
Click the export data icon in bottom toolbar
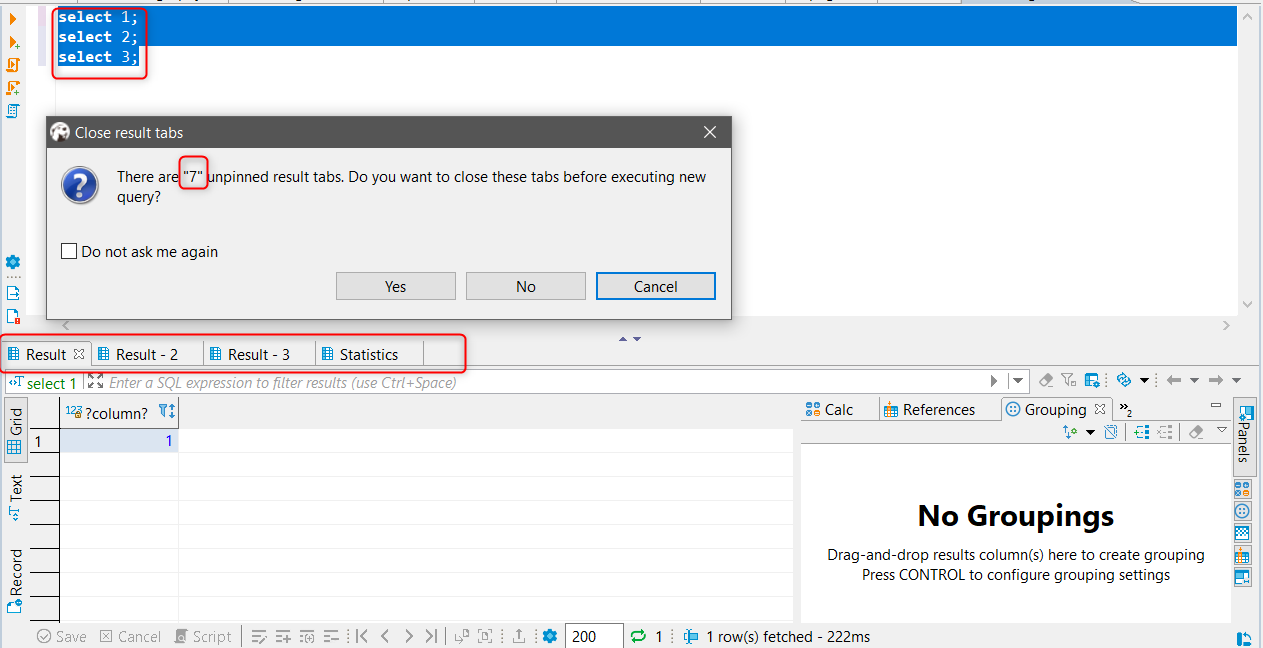point(518,636)
